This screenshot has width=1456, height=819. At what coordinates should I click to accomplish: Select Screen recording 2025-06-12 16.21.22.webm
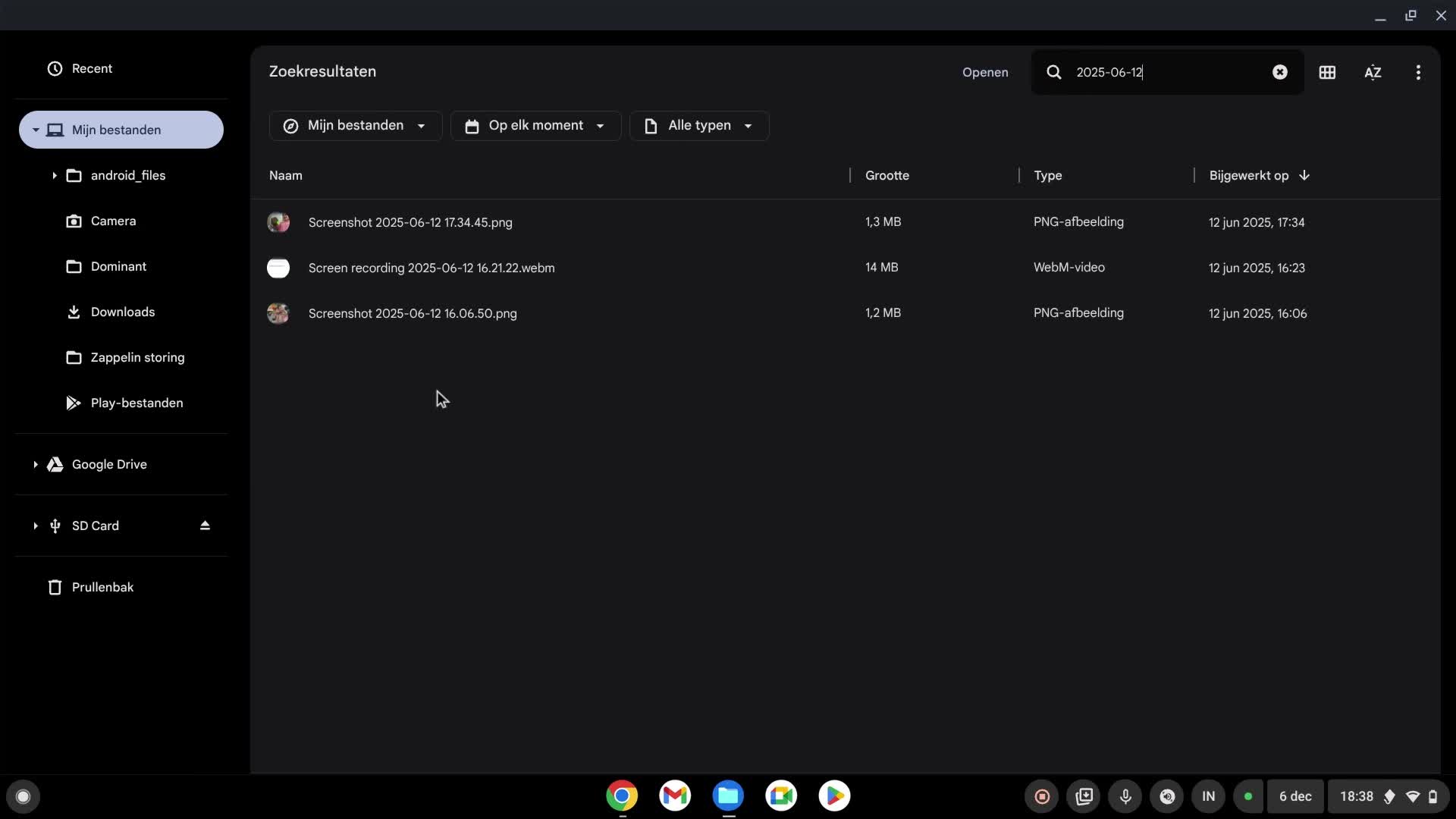coord(431,268)
